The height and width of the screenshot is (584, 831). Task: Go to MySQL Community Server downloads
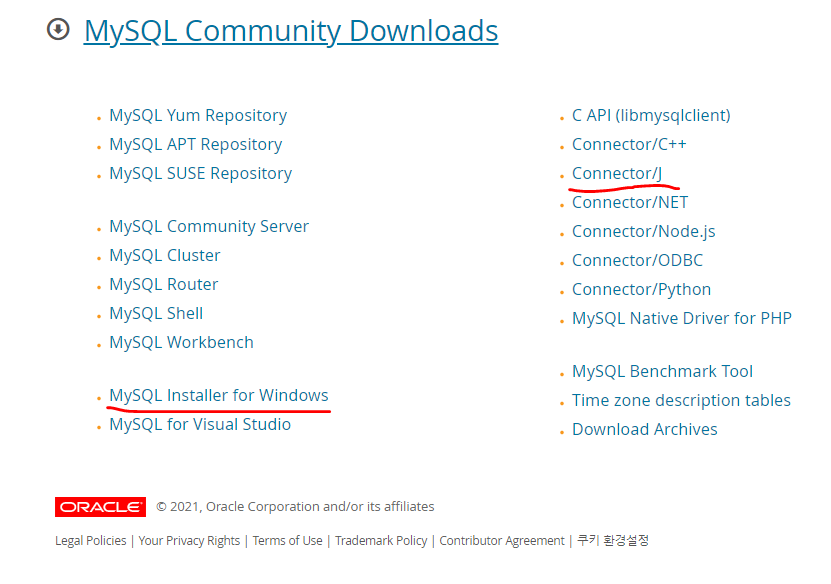point(209,227)
